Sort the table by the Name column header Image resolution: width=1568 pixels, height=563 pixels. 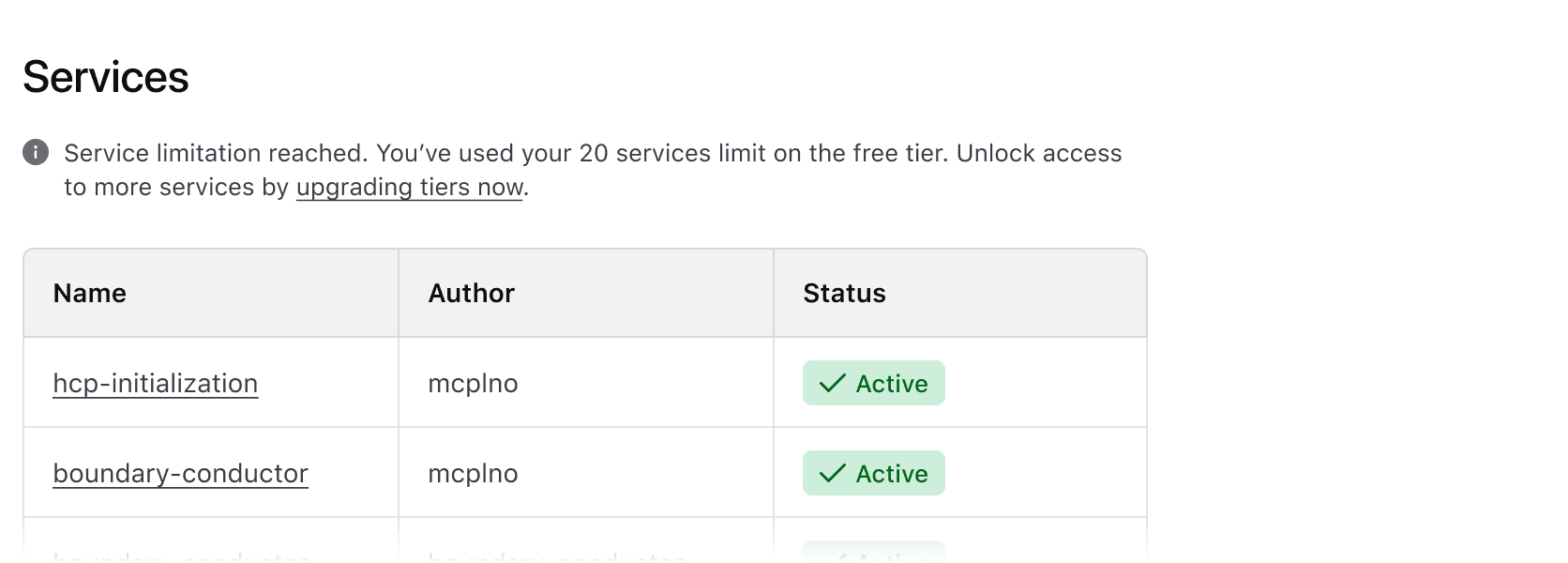point(89,293)
